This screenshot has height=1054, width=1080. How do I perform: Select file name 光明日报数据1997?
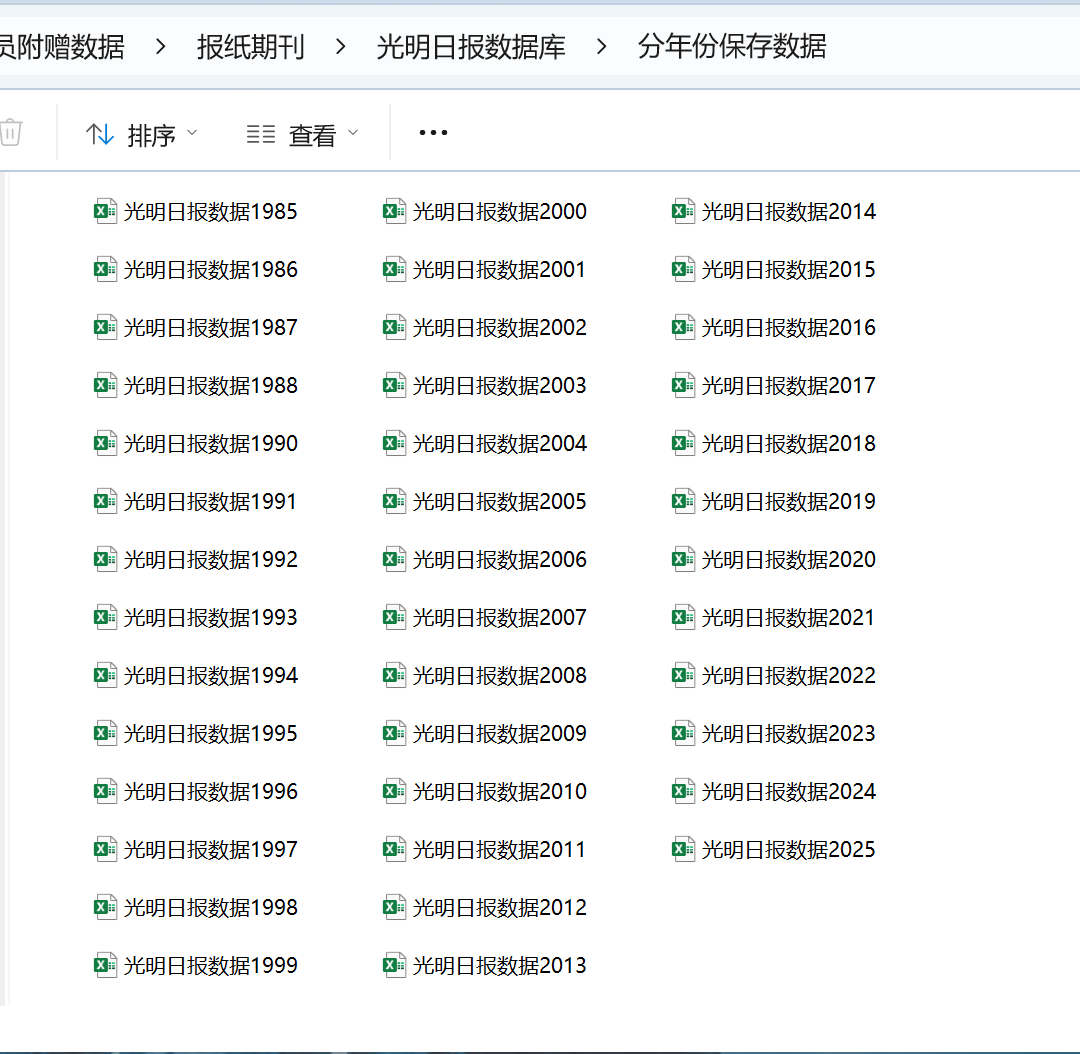(211, 849)
